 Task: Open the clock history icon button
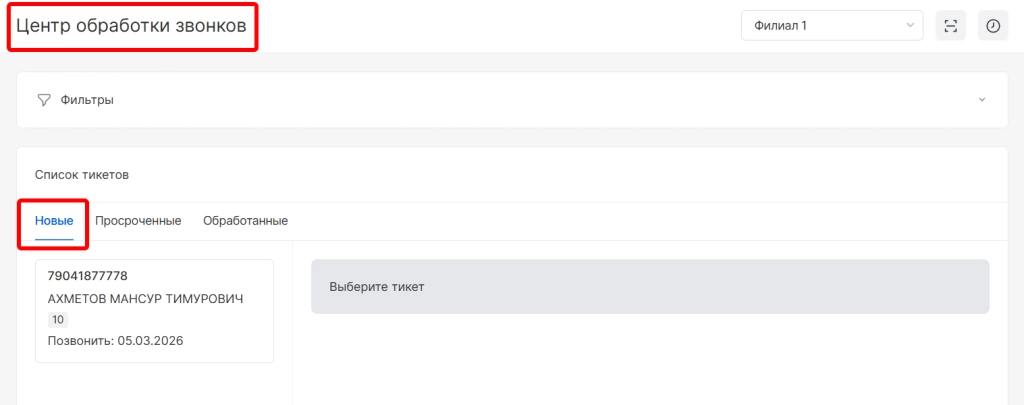993,26
